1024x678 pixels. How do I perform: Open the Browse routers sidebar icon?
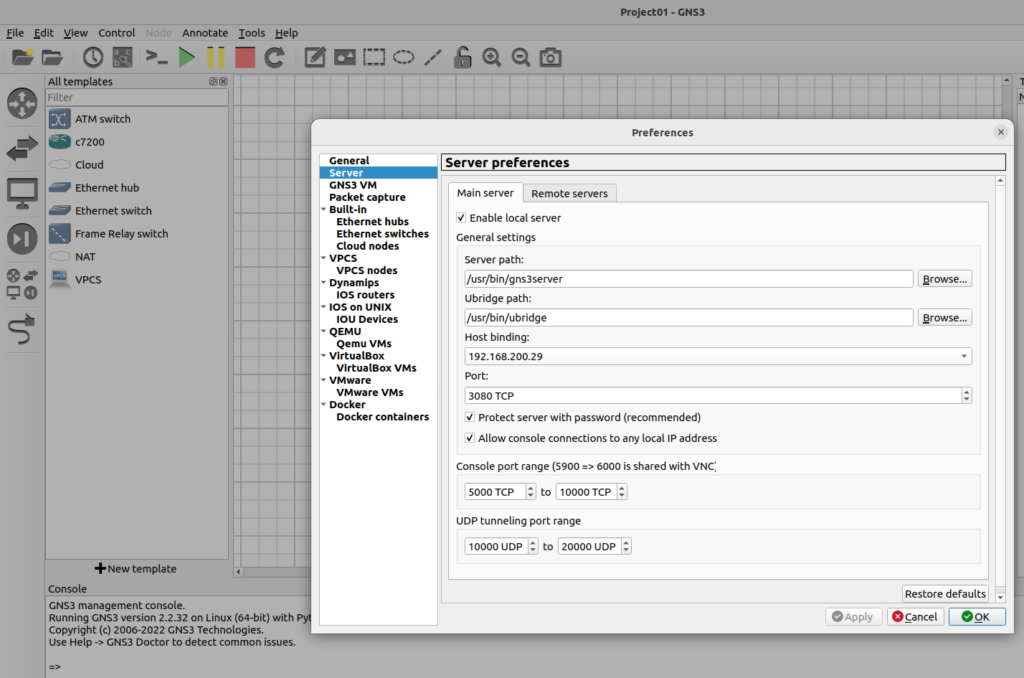(22, 103)
